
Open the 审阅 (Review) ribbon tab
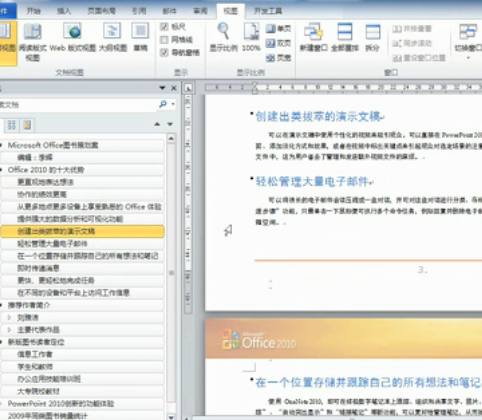point(200,11)
